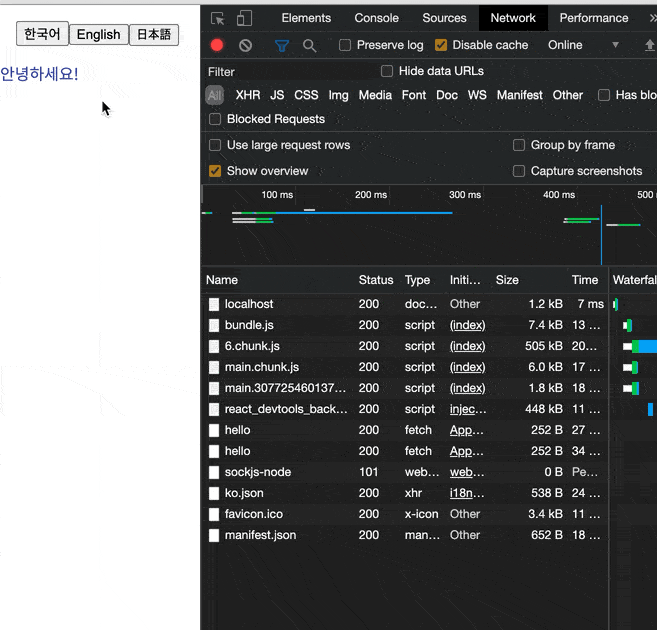Select the bundle.js request row
The image size is (657, 630).
pyautogui.click(x=404, y=325)
